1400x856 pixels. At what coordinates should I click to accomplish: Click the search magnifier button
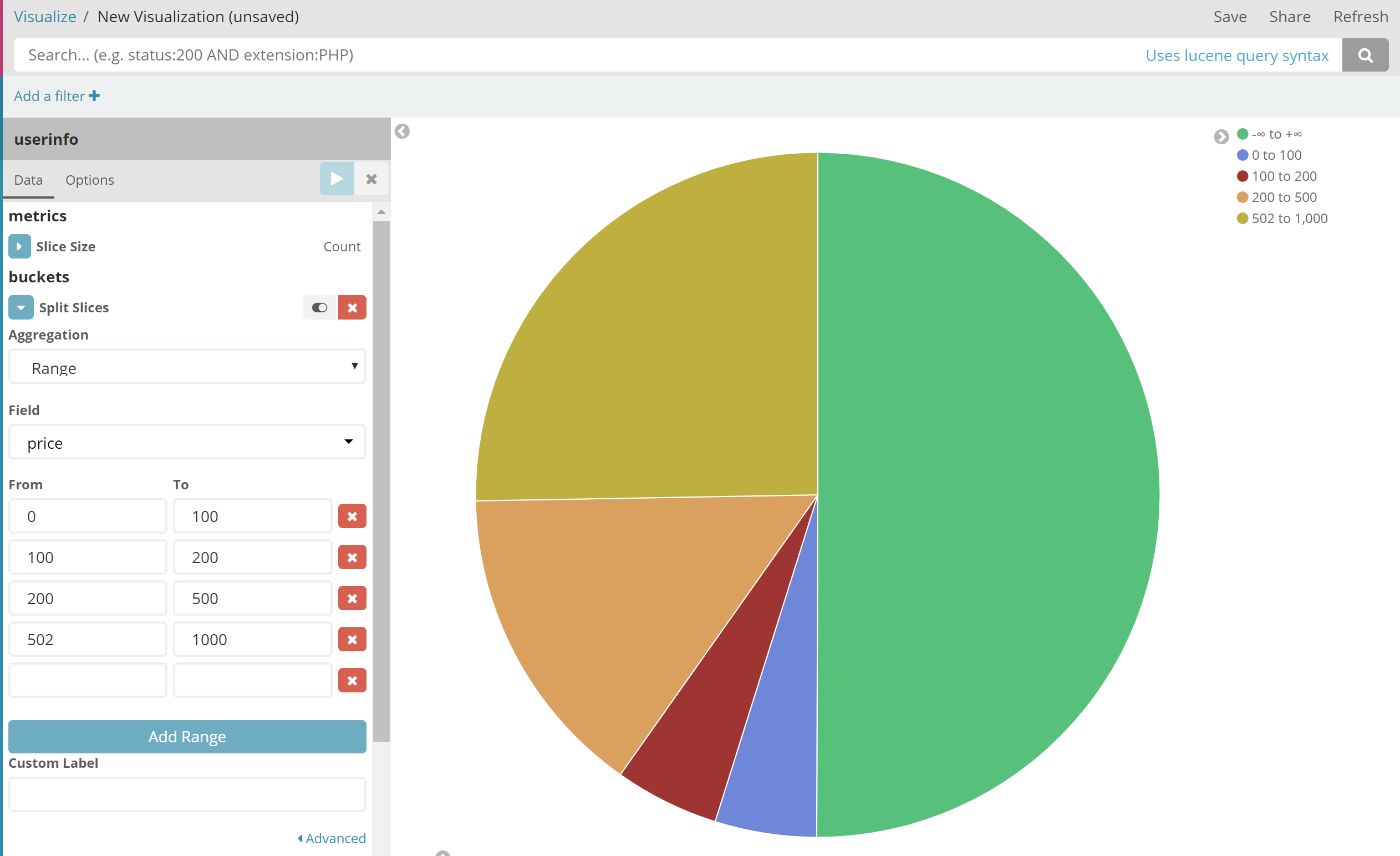[x=1365, y=55]
